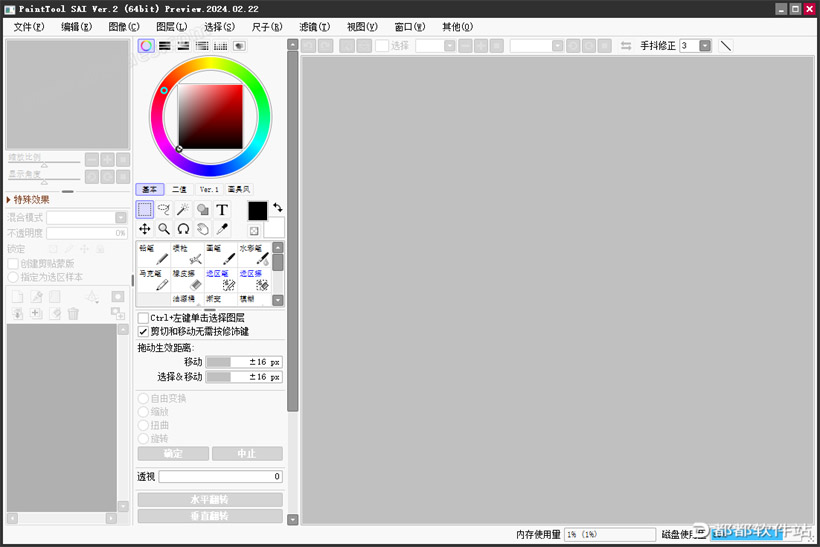Image resolution: width=820 pixels, height=547 pixels.
Task: Select the magic wand tool
Action: [x=183, y=210]
